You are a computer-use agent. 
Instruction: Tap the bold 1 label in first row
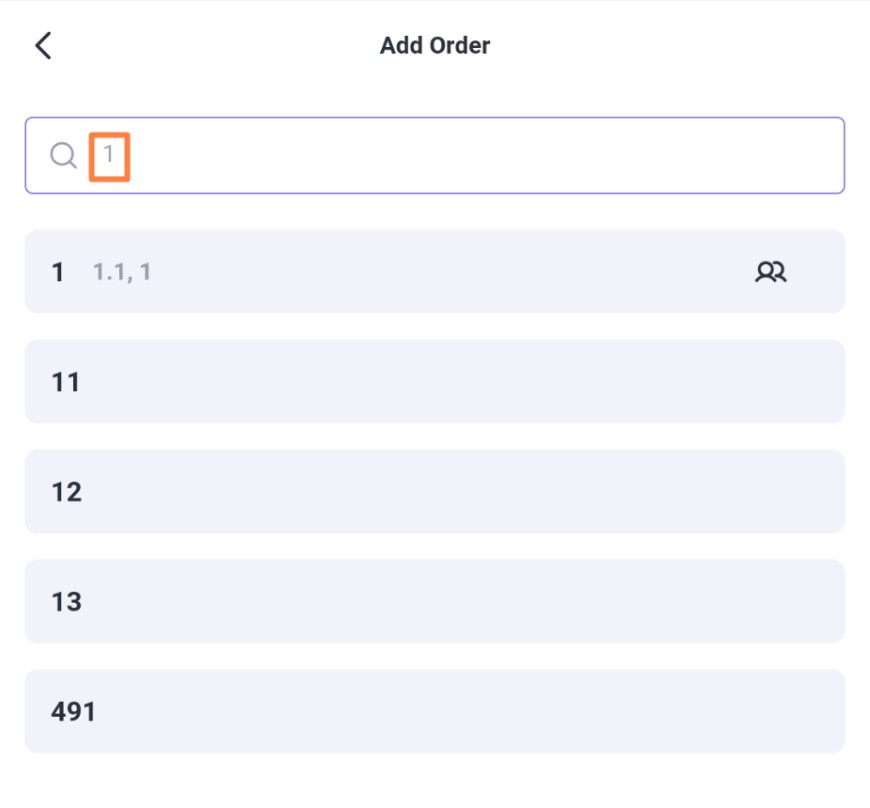(x=58, y=272)
